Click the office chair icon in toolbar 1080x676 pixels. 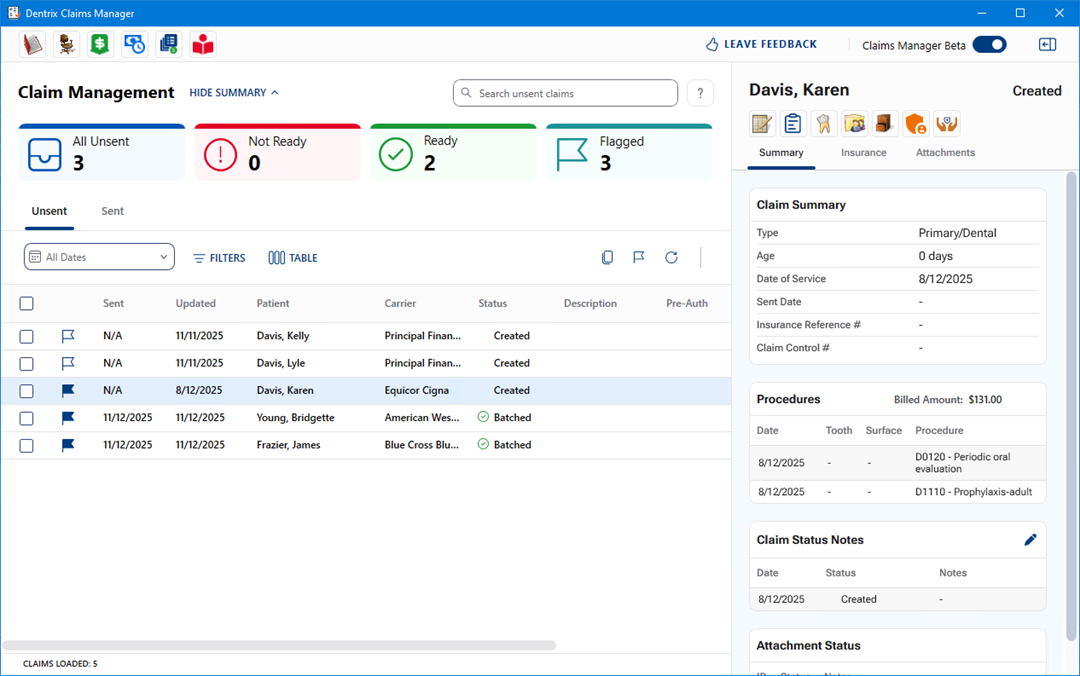pos(66,44)
